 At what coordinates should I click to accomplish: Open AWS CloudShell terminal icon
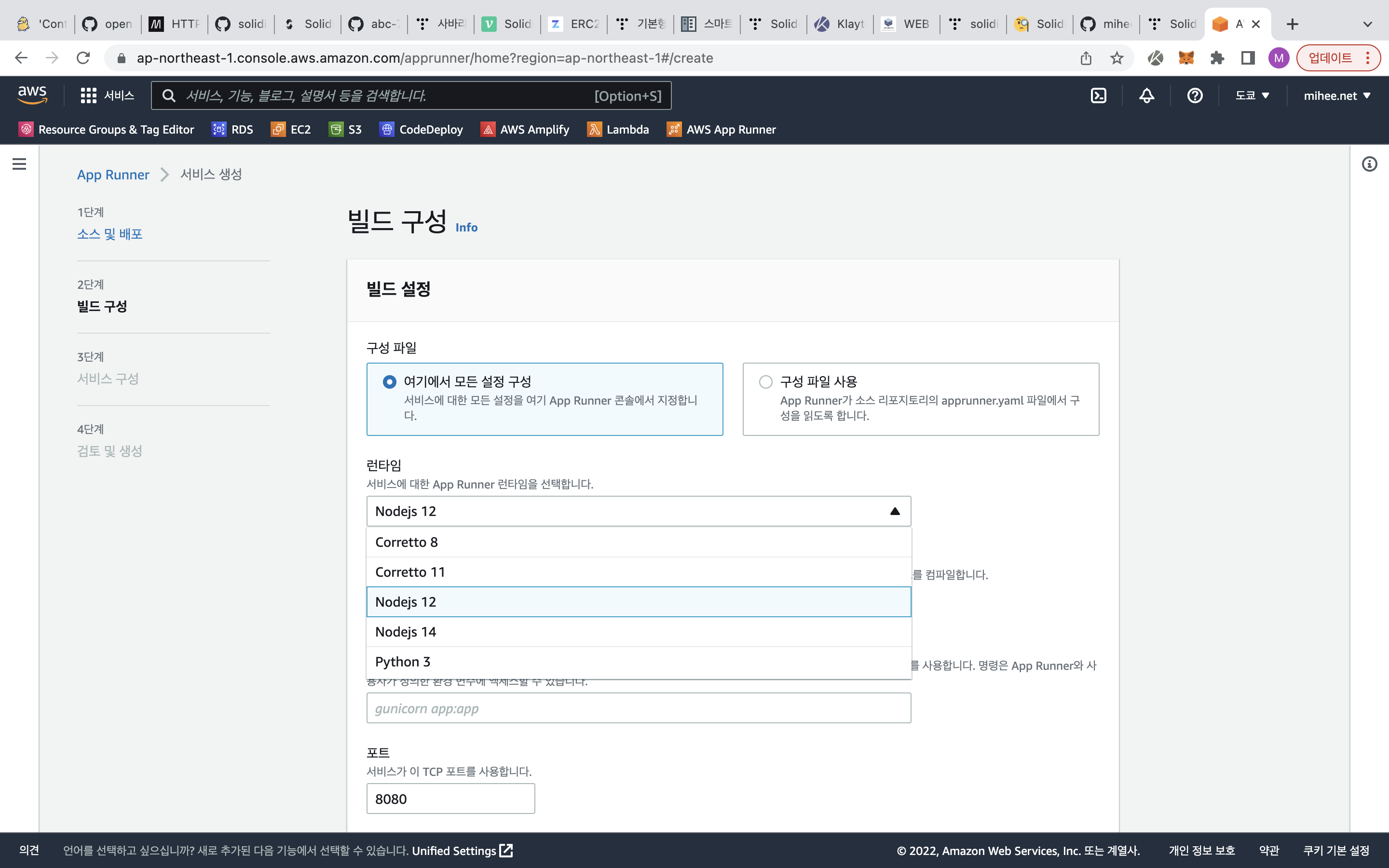point(1098,95)
